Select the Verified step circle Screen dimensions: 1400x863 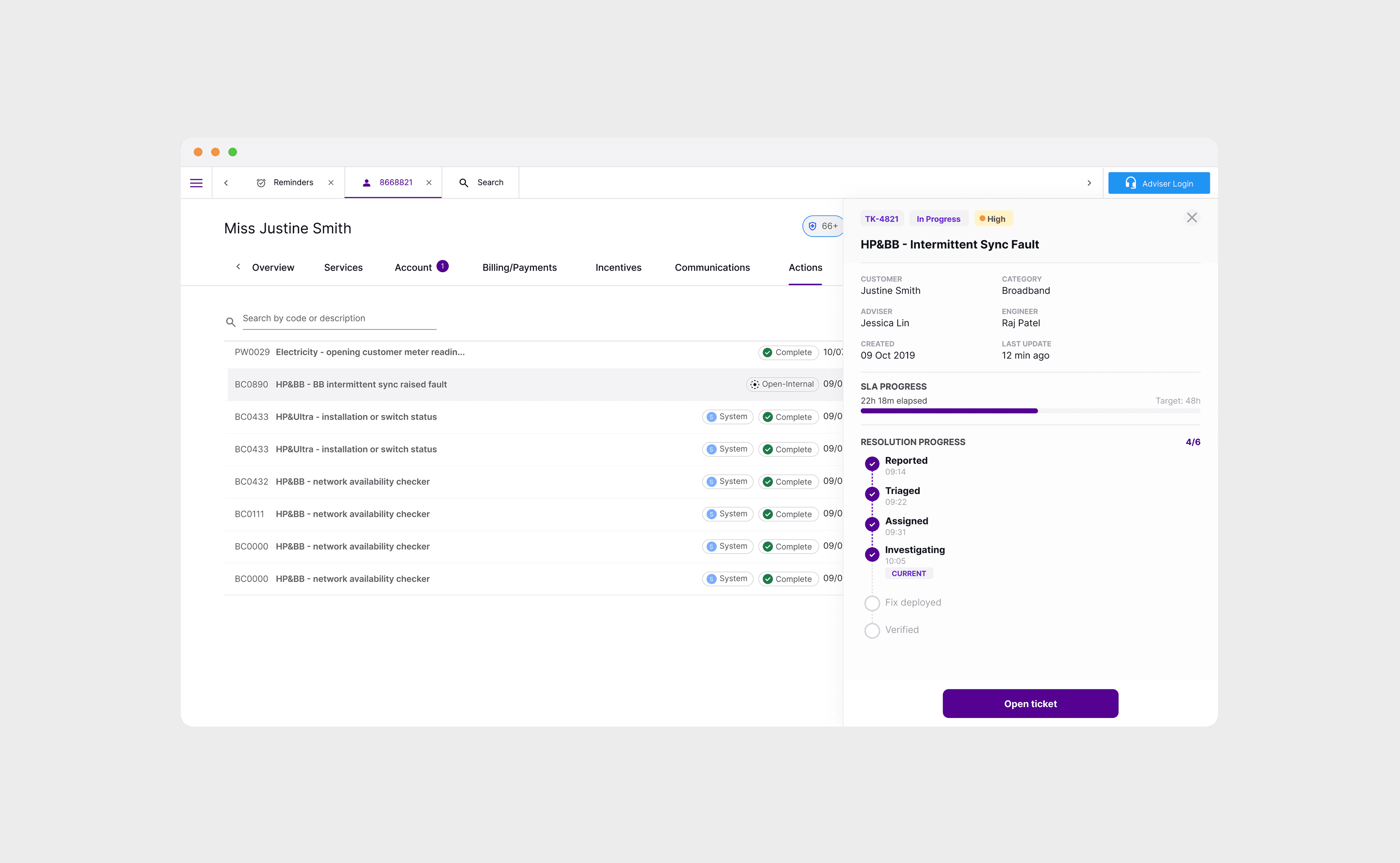tap(872, 630)
